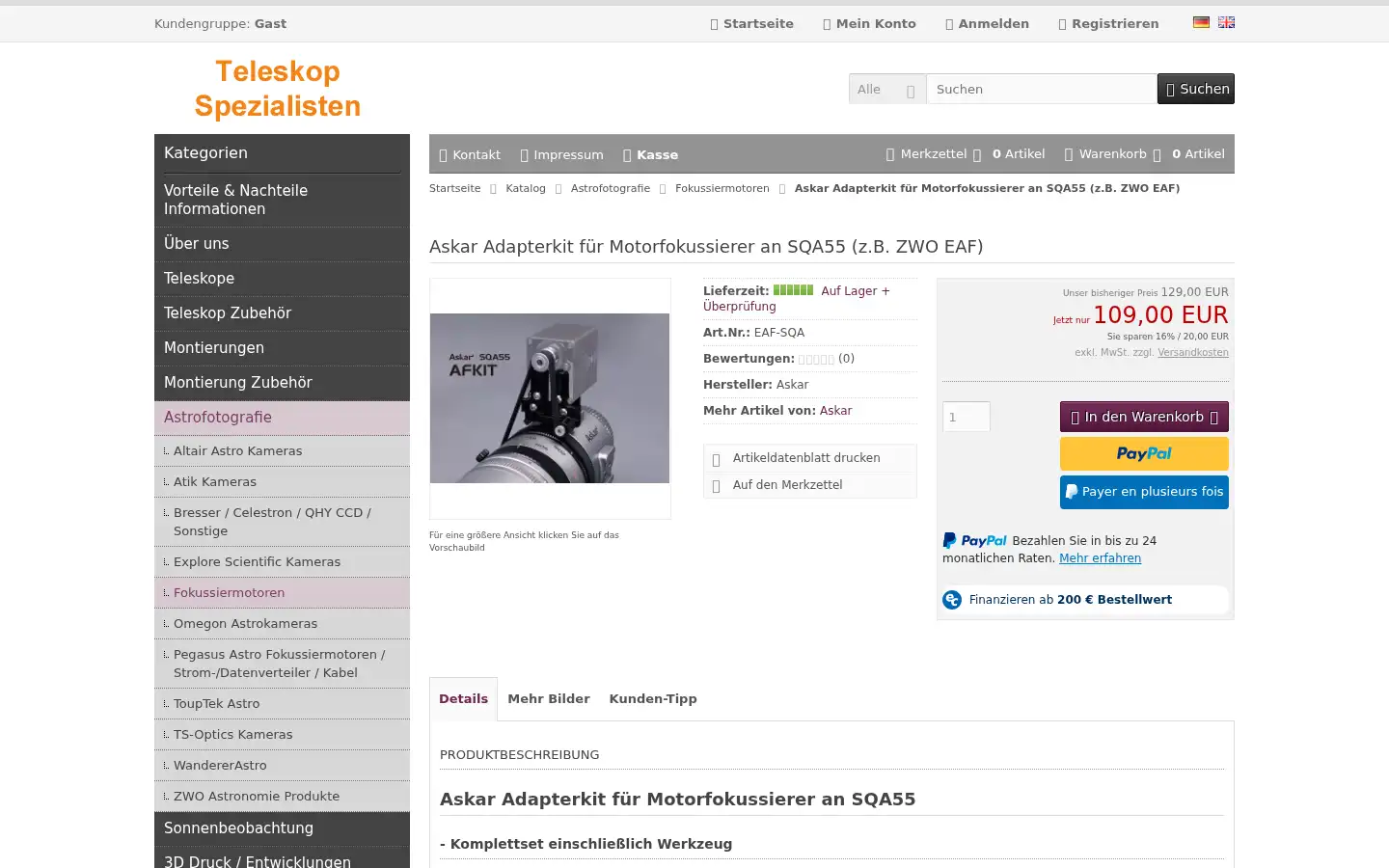The width and height of the screenshot is (1389, 868).
Task: Click the Teleskop Spezialisten logo
Action: click(x=278, y=89)
